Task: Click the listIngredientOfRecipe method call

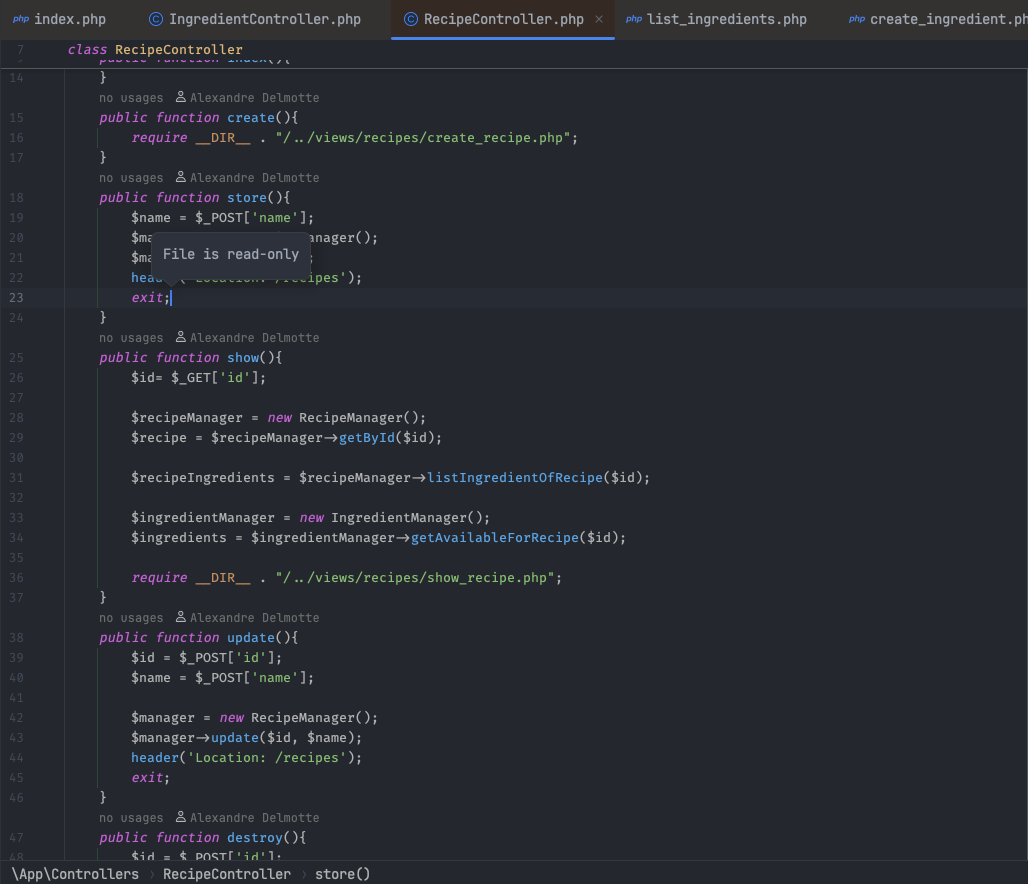Action: pos(514,478)
